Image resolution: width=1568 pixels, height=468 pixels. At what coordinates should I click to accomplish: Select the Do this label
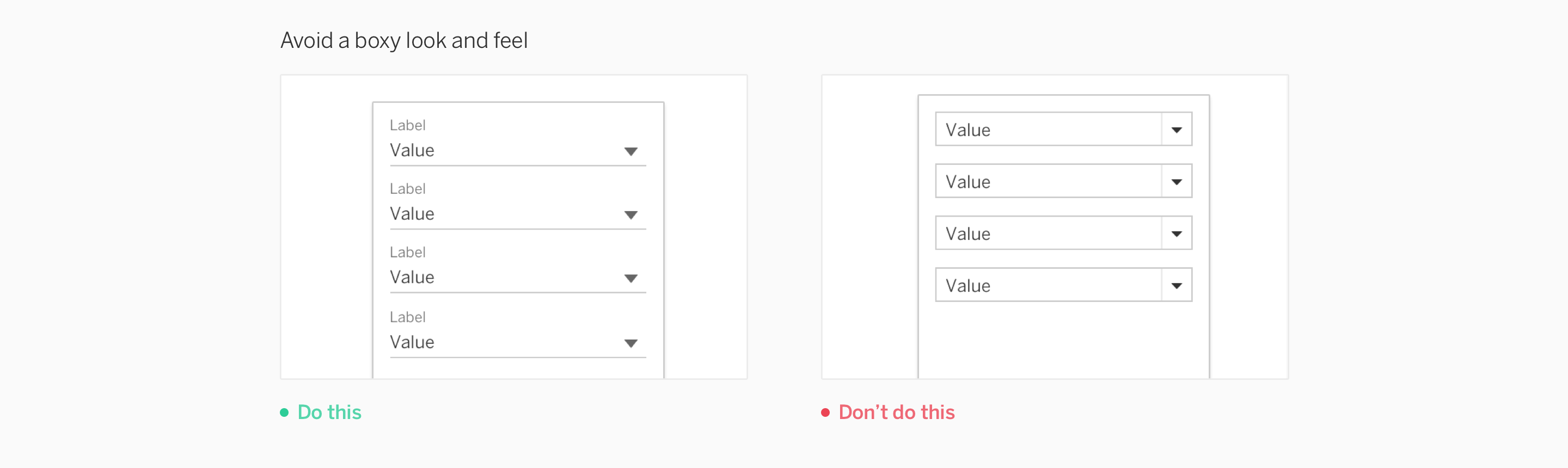click(x=329, y=412)
